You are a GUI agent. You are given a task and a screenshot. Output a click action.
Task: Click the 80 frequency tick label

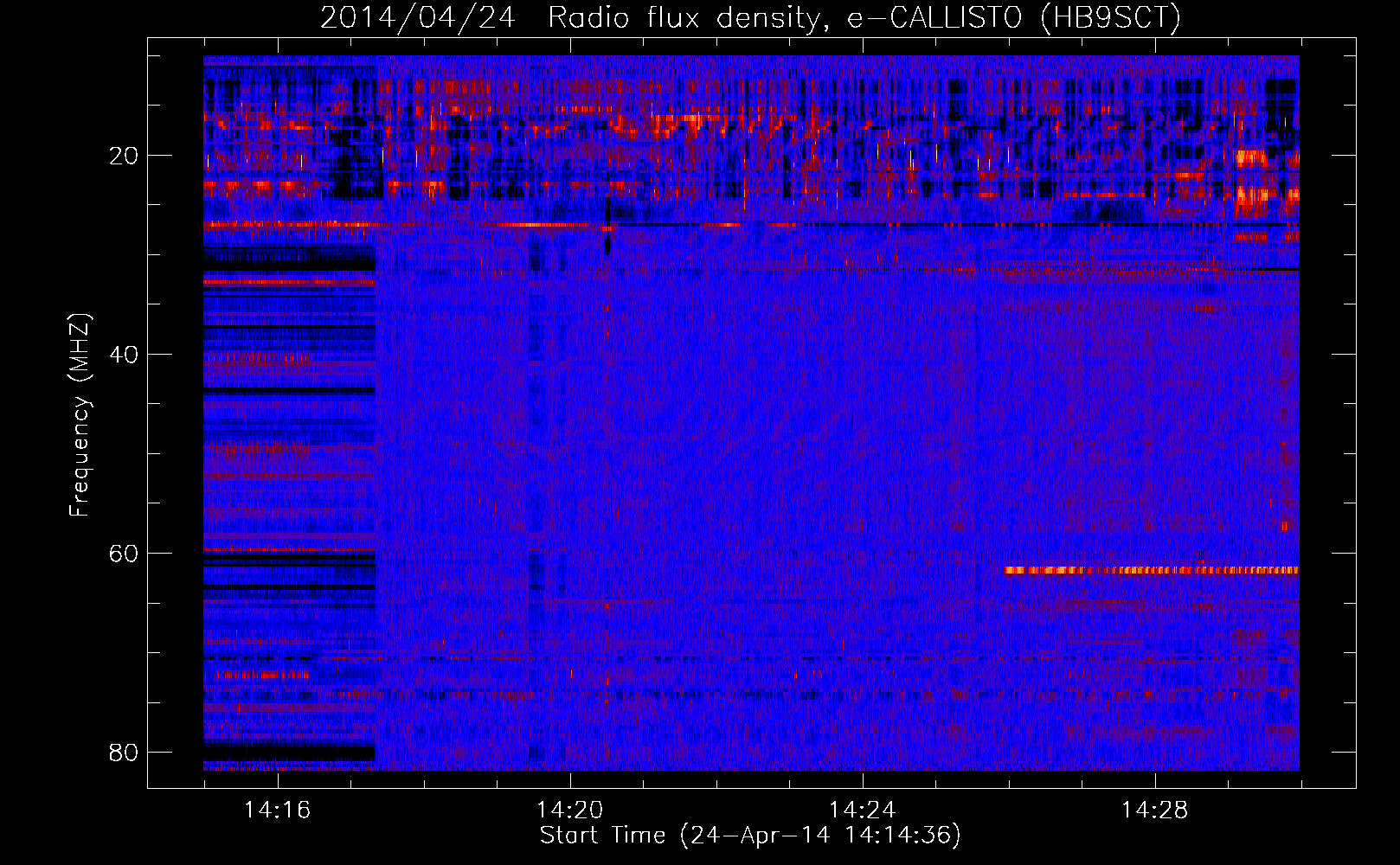coord(125,753)
